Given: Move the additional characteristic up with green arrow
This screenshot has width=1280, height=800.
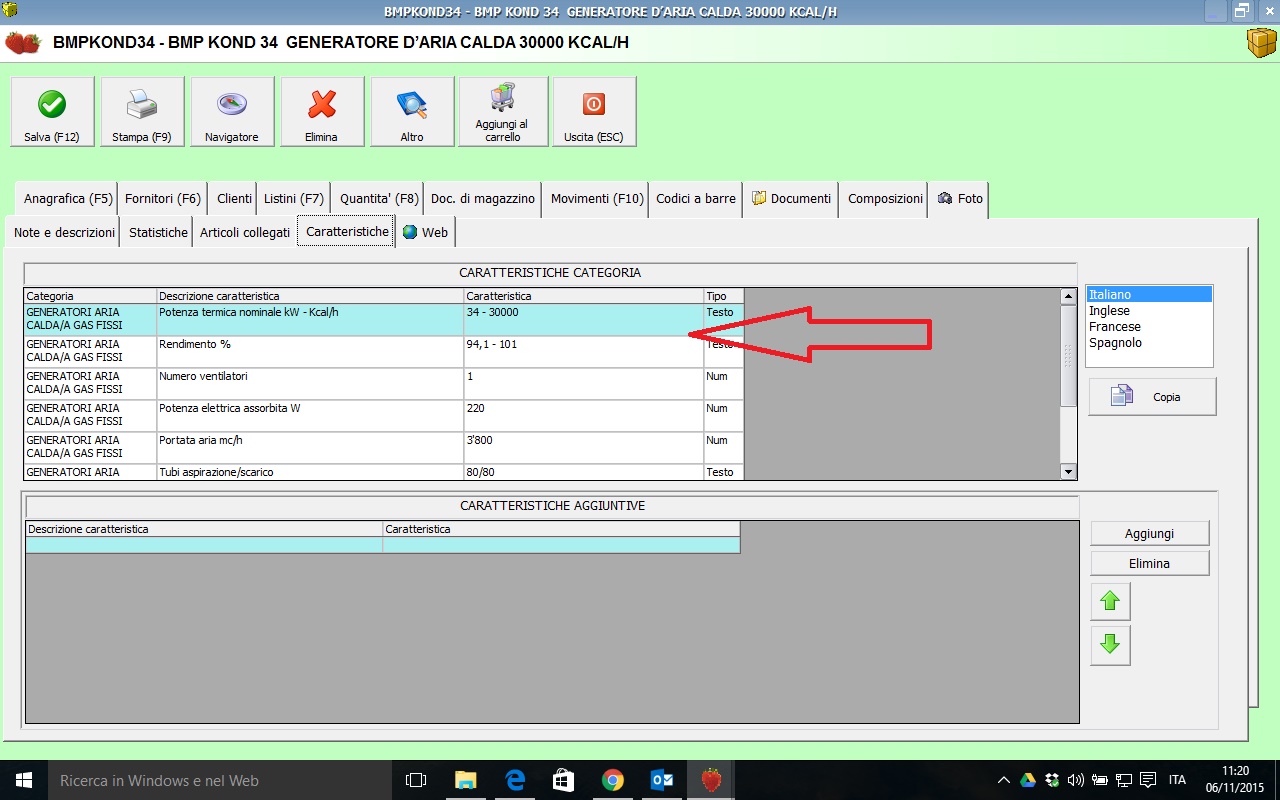Looking at the screenshot, I should [x=1110, y=602].
